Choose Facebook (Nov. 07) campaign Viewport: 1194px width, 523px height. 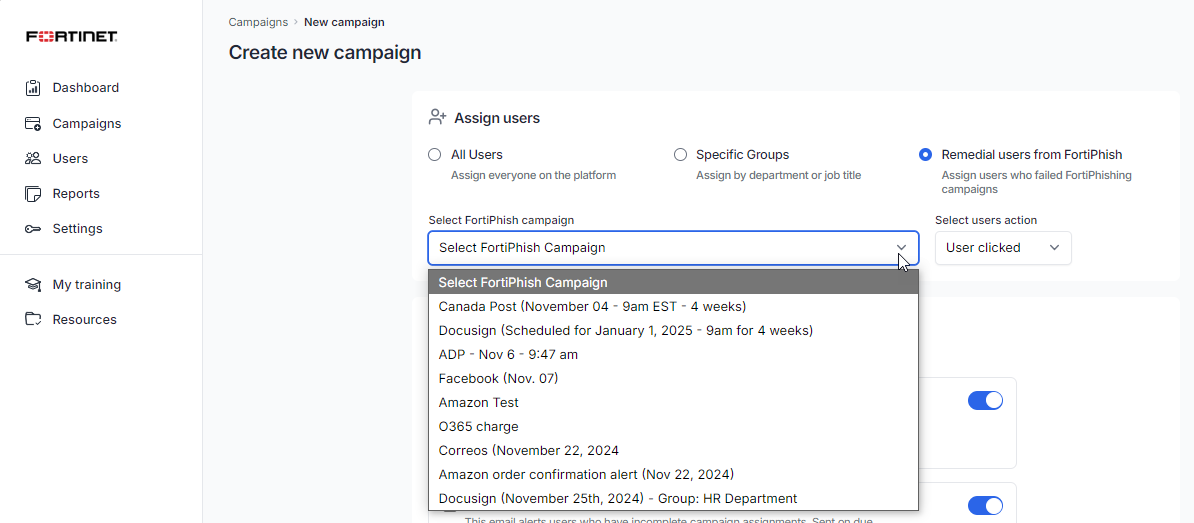[673, 378]
